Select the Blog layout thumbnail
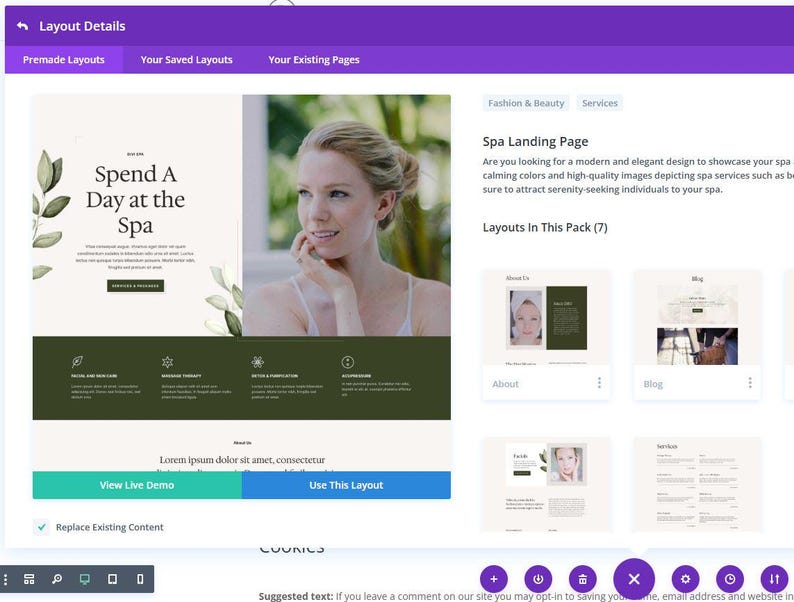The image size is (794, 602). 697,318
